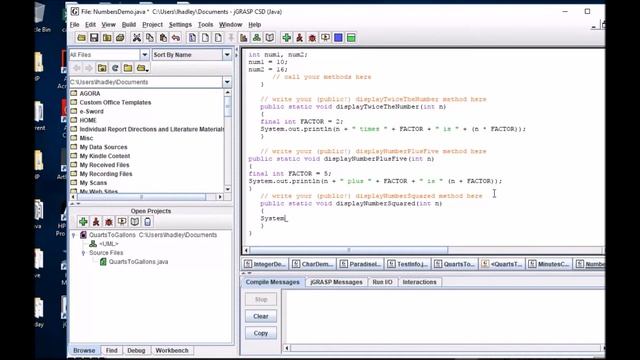Open the Settings menu
640x360 pixels.
click(180, 25)
